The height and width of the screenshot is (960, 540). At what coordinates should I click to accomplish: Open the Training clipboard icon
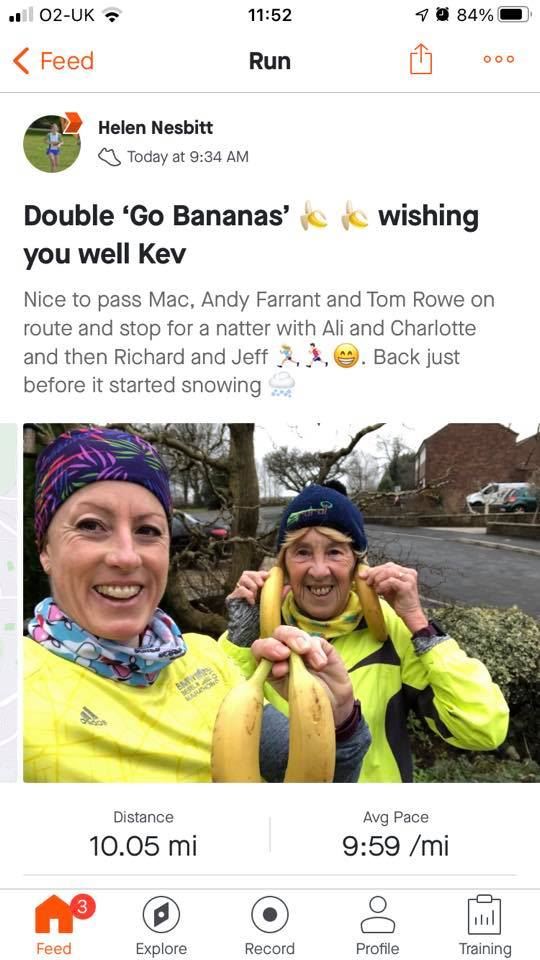coord(485,915)
